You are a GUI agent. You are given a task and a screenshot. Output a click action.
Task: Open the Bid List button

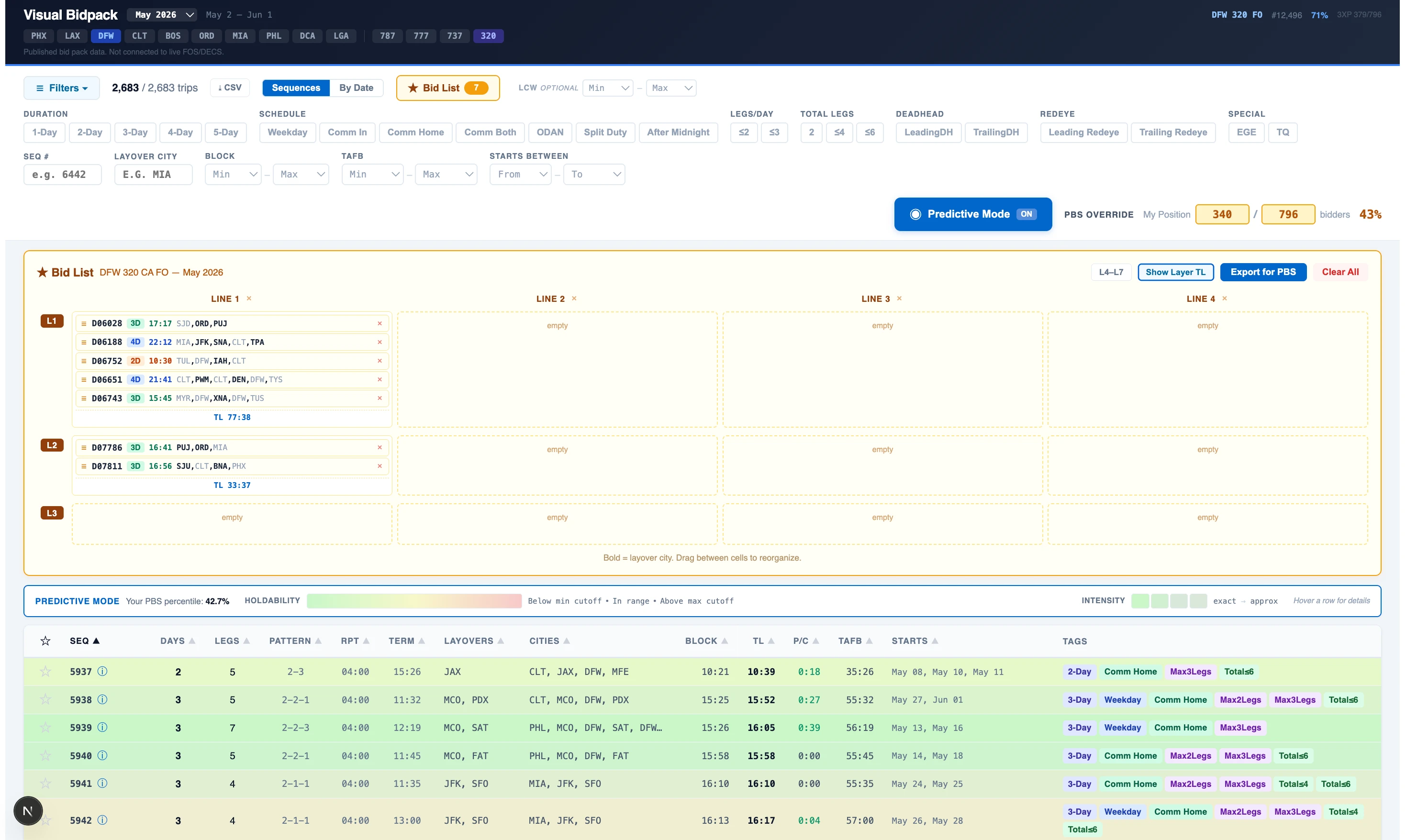(447, 88)
